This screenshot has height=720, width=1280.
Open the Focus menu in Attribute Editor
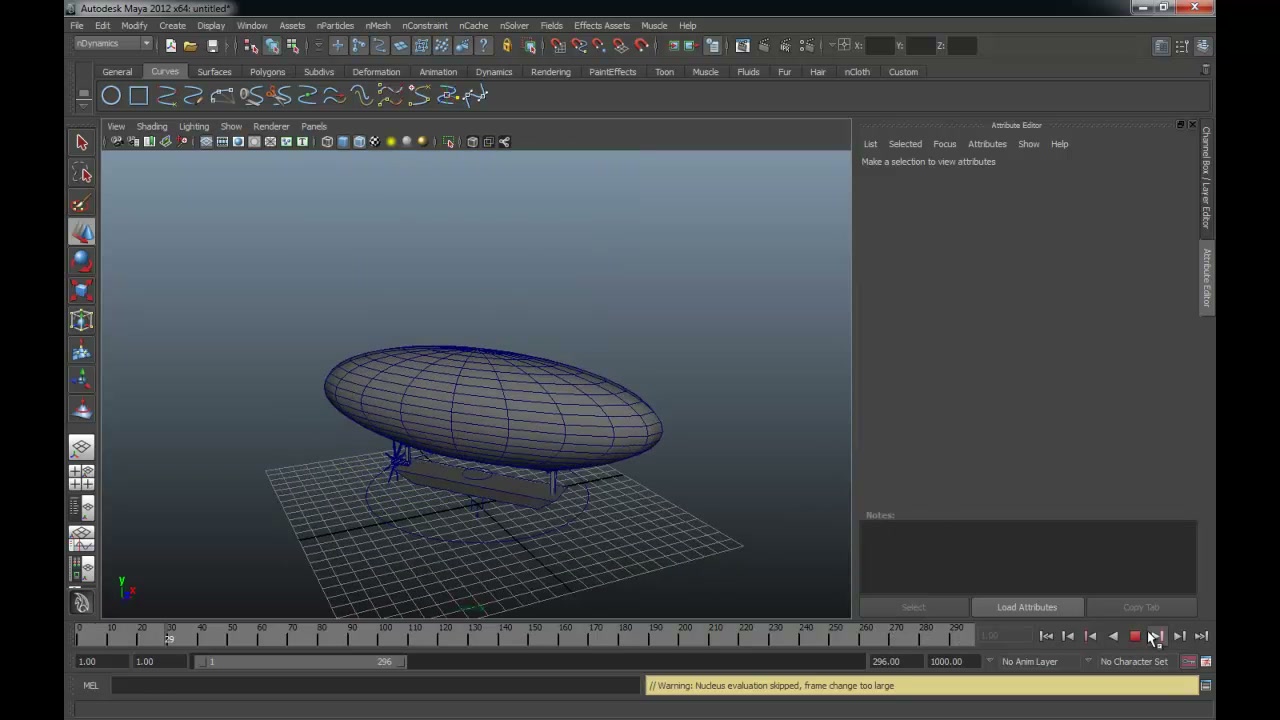click(x=944, y=144)
